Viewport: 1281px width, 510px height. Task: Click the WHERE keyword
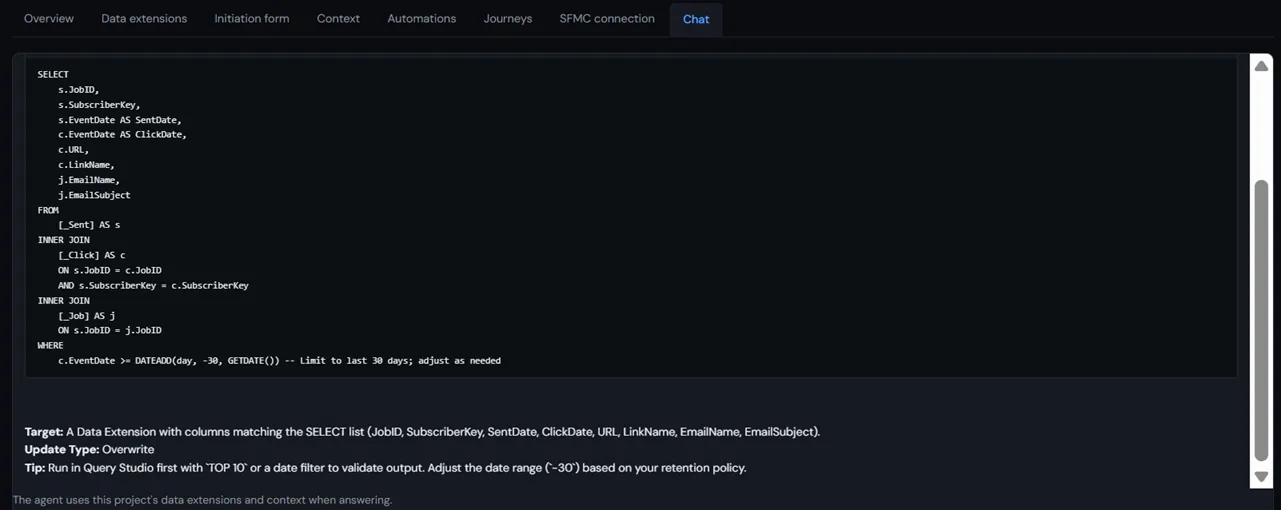point(50,345)
